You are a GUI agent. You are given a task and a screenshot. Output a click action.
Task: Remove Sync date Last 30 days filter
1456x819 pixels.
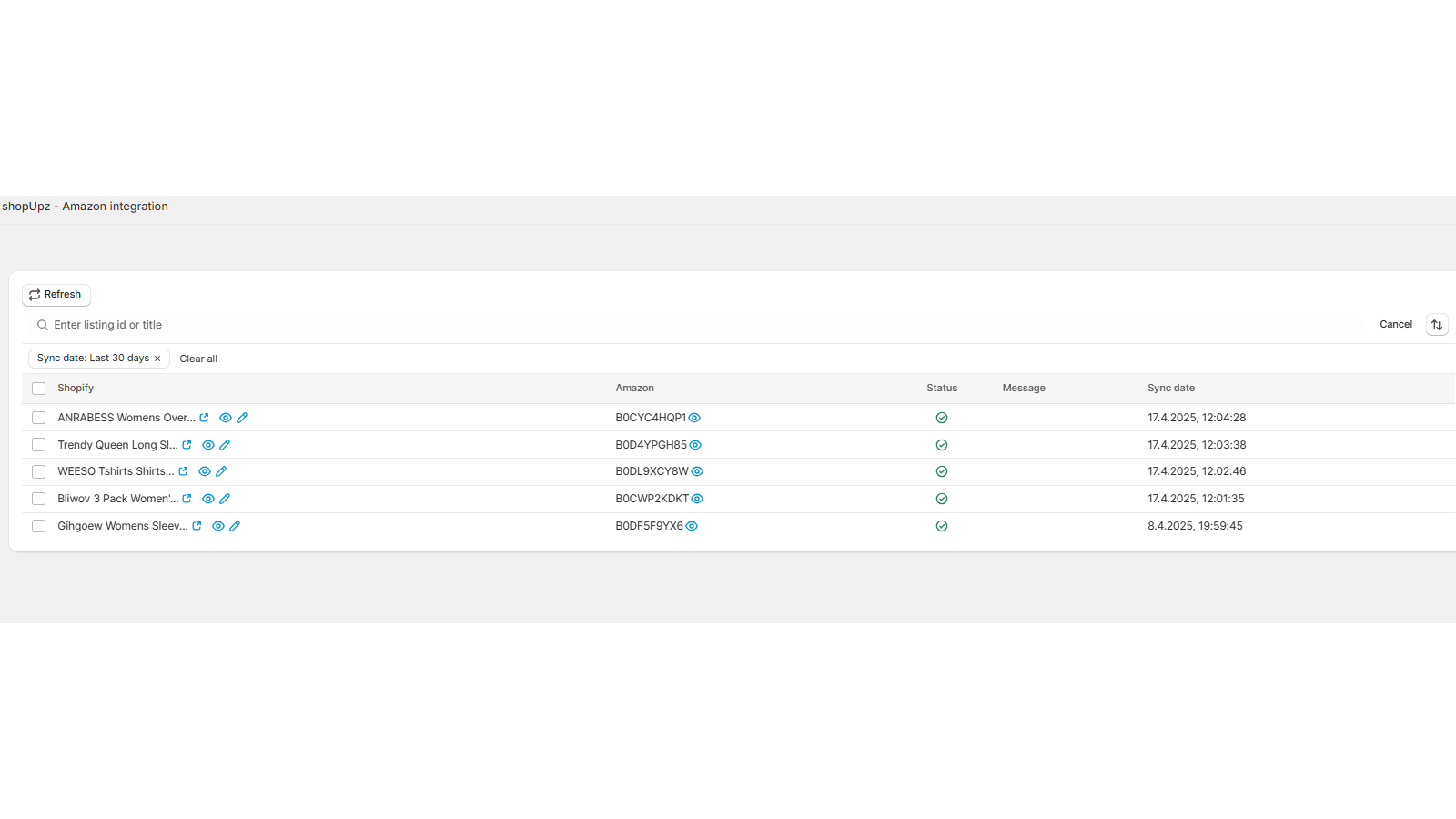(x=157, y=358)
